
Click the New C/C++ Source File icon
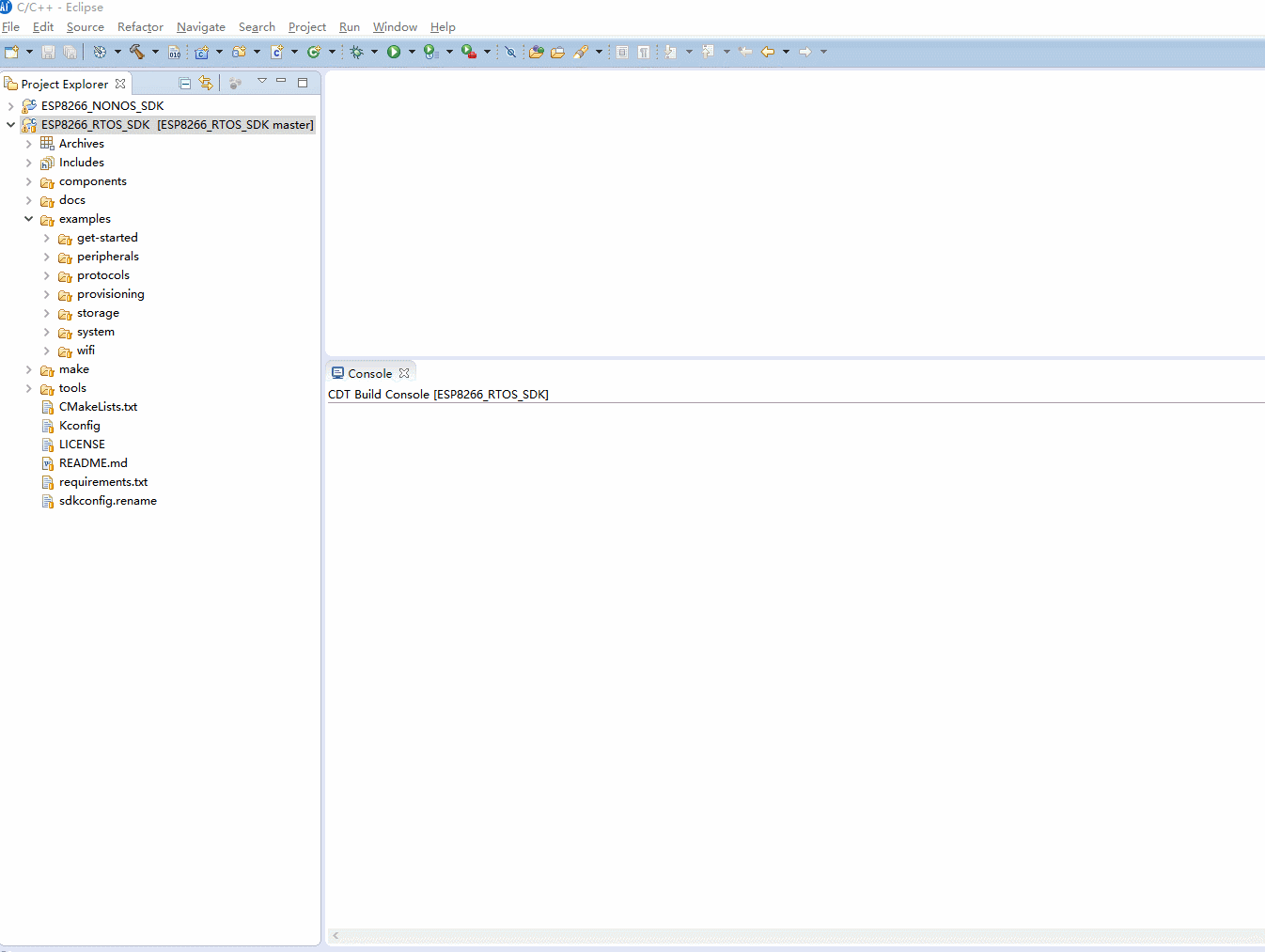[x=276, y=52]
